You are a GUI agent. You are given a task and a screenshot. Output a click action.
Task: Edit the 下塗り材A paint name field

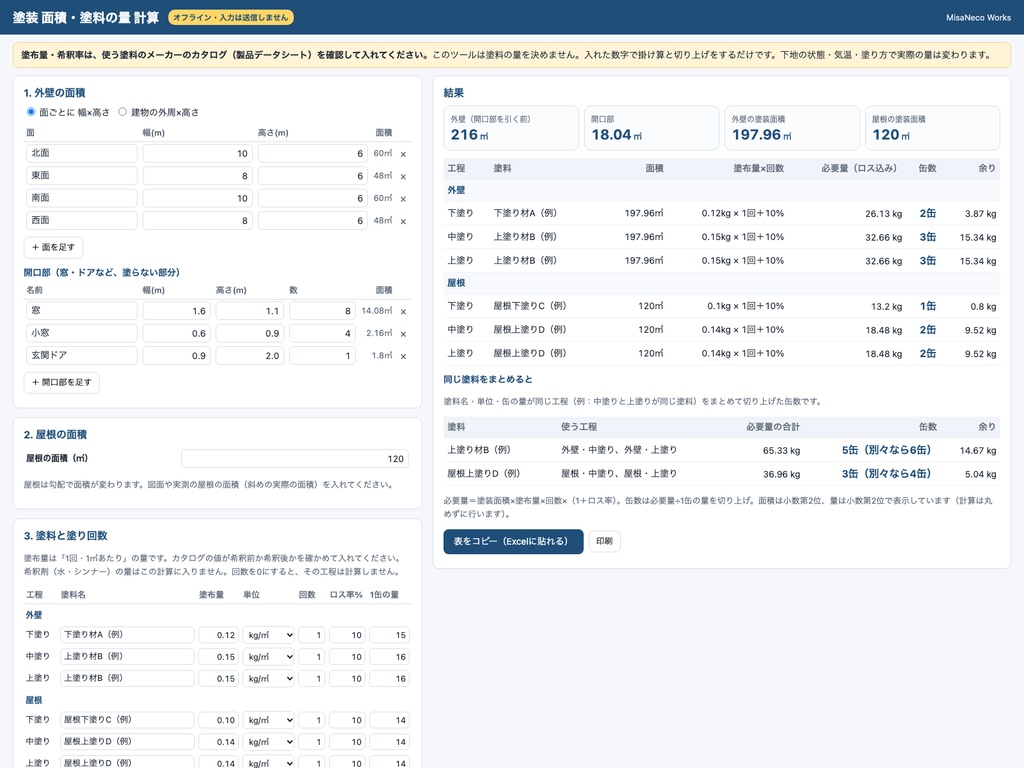[127, 635]
